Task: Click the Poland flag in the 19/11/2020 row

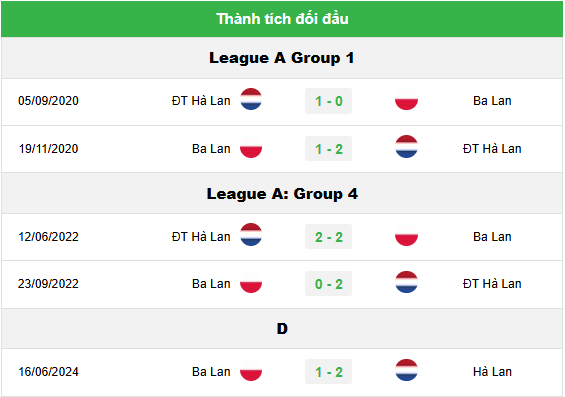Action: [251, 147]
